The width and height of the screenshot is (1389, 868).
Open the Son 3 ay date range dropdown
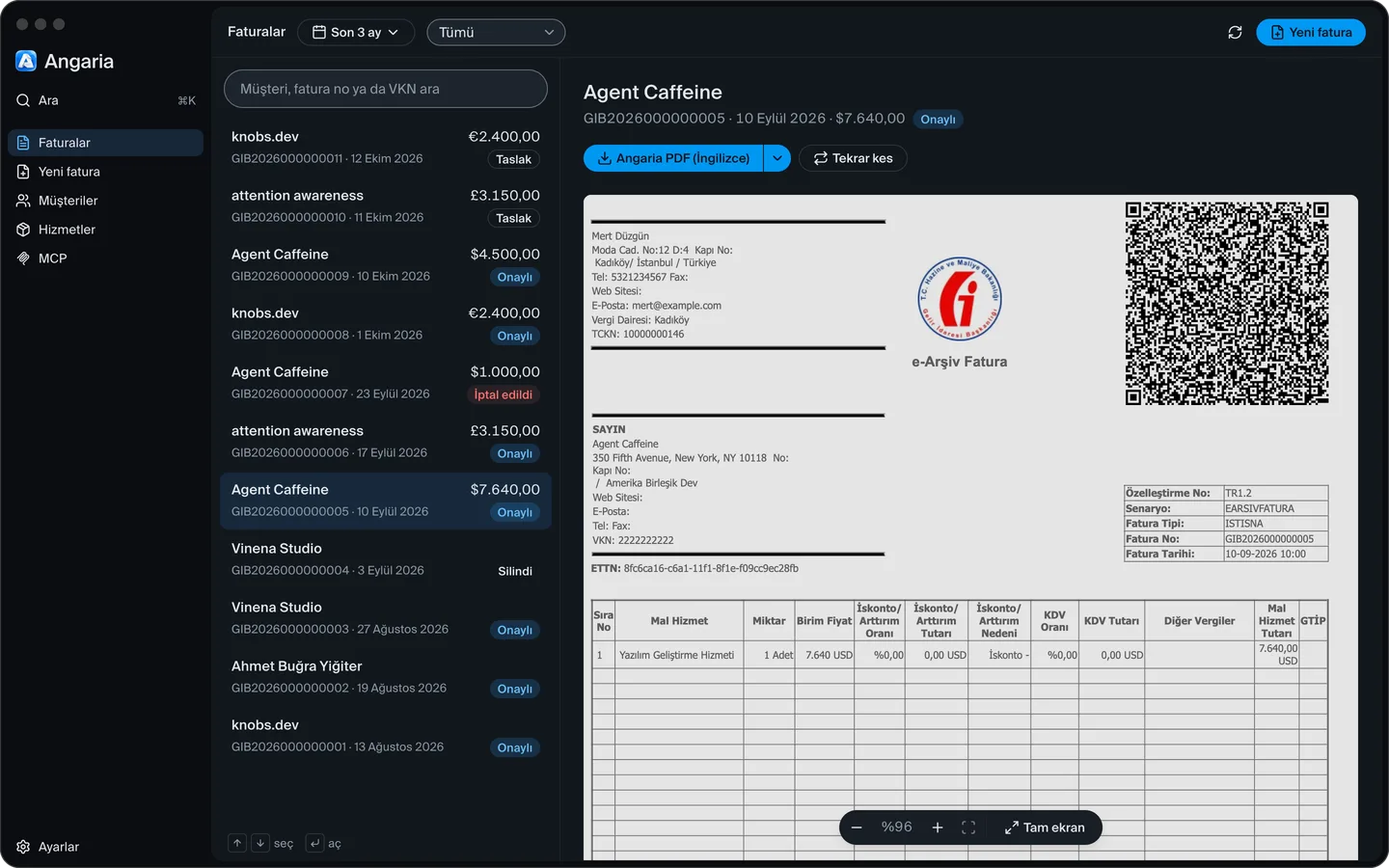356,32
